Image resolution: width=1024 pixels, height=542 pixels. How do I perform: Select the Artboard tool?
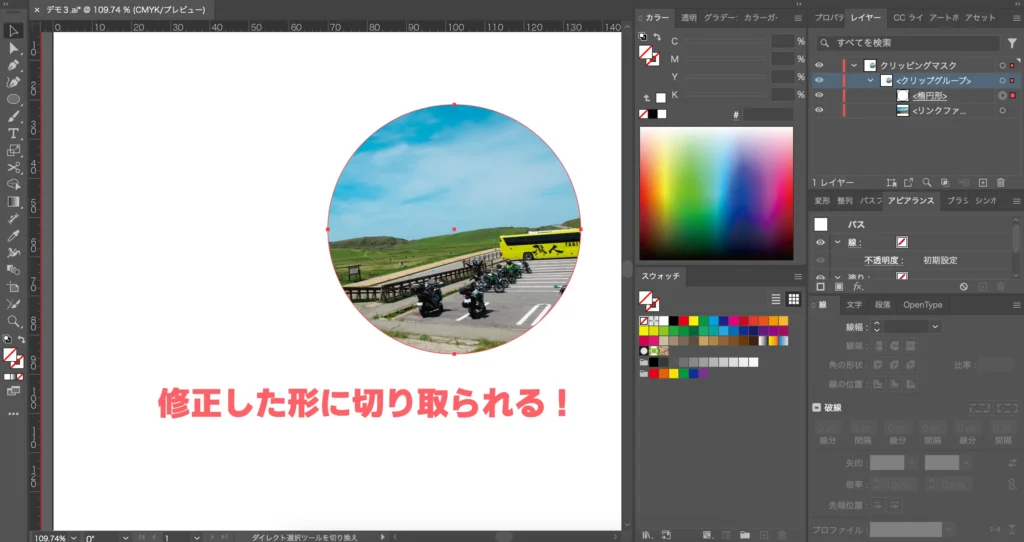tap(13, 287)
